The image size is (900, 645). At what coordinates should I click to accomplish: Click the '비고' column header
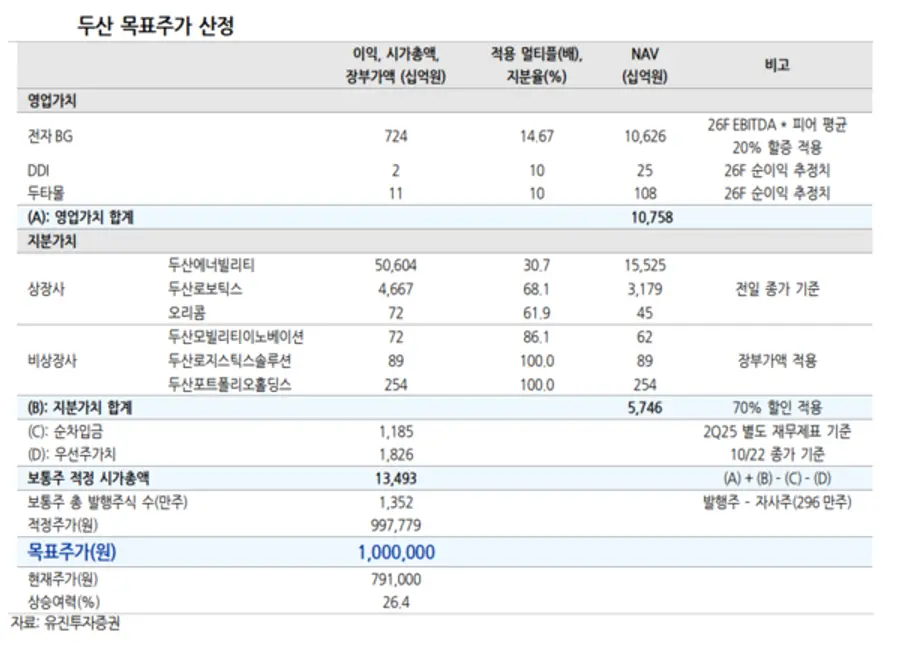tap(776, 65)
